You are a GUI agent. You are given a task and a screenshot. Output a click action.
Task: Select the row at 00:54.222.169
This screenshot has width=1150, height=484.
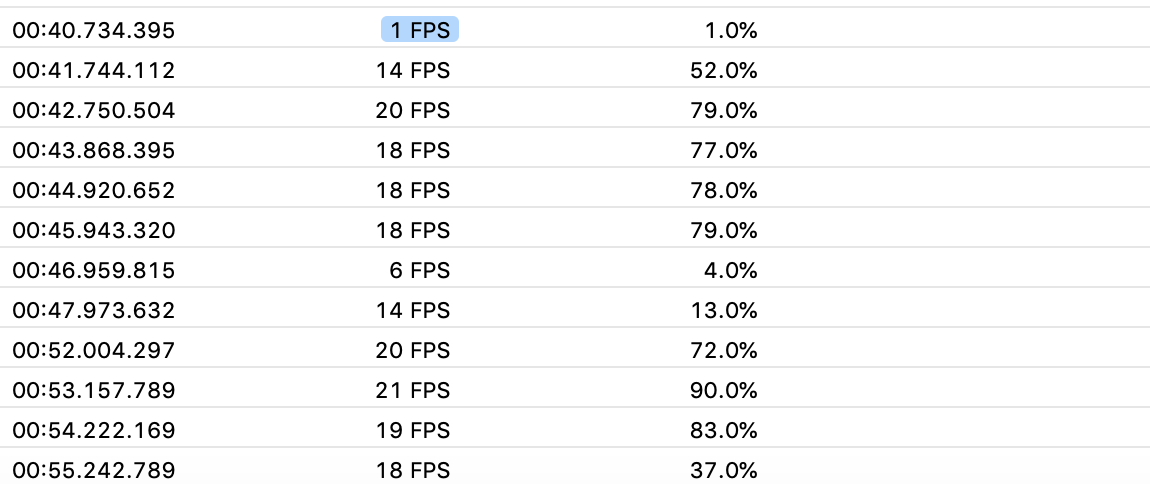click(575, 430)
